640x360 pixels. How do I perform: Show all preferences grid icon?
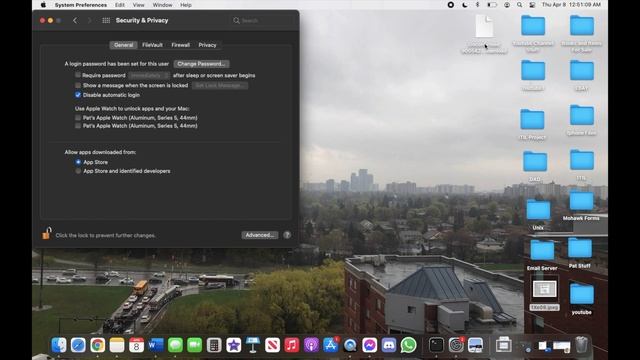(x=106, y=20)
